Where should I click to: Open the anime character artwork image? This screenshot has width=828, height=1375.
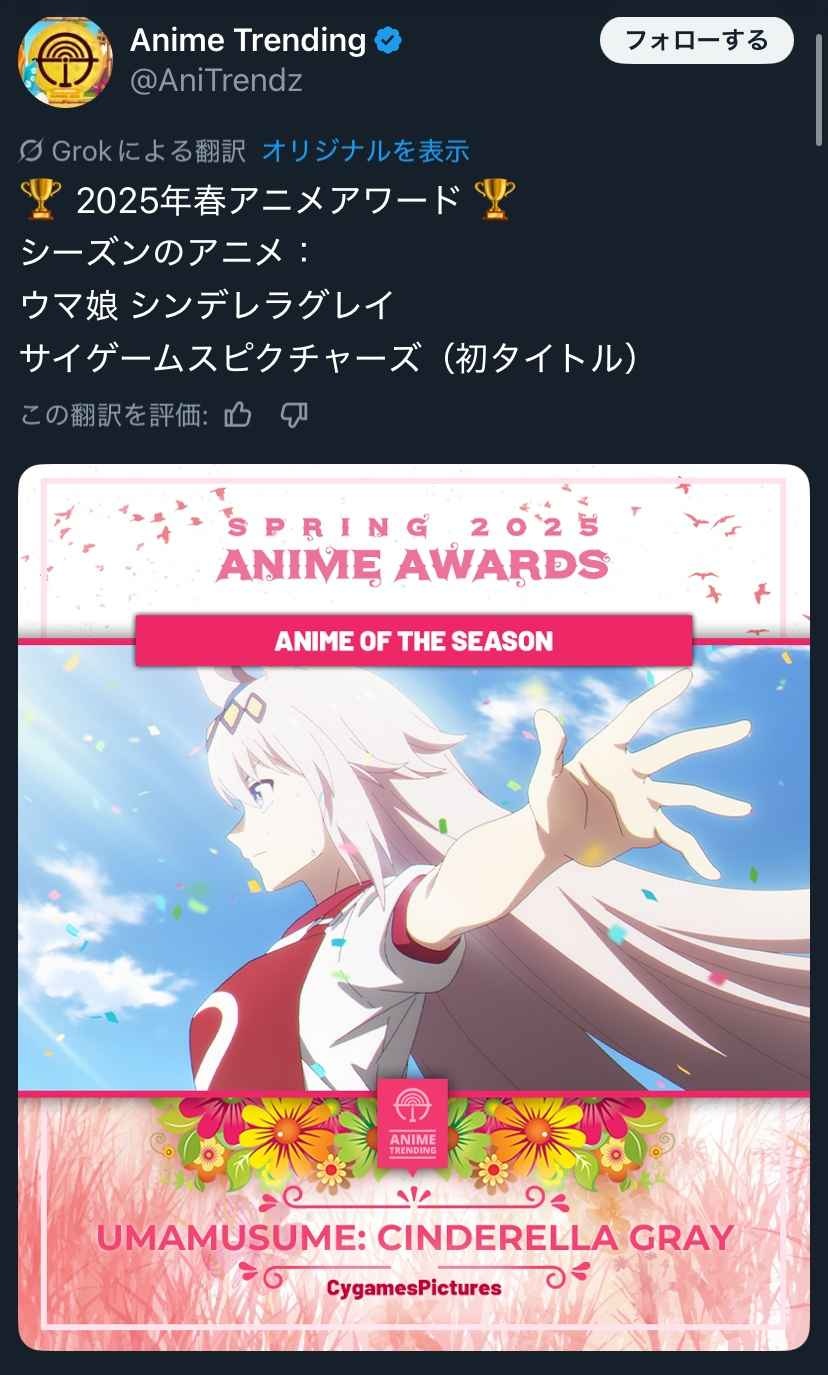(x=414, y=868)
